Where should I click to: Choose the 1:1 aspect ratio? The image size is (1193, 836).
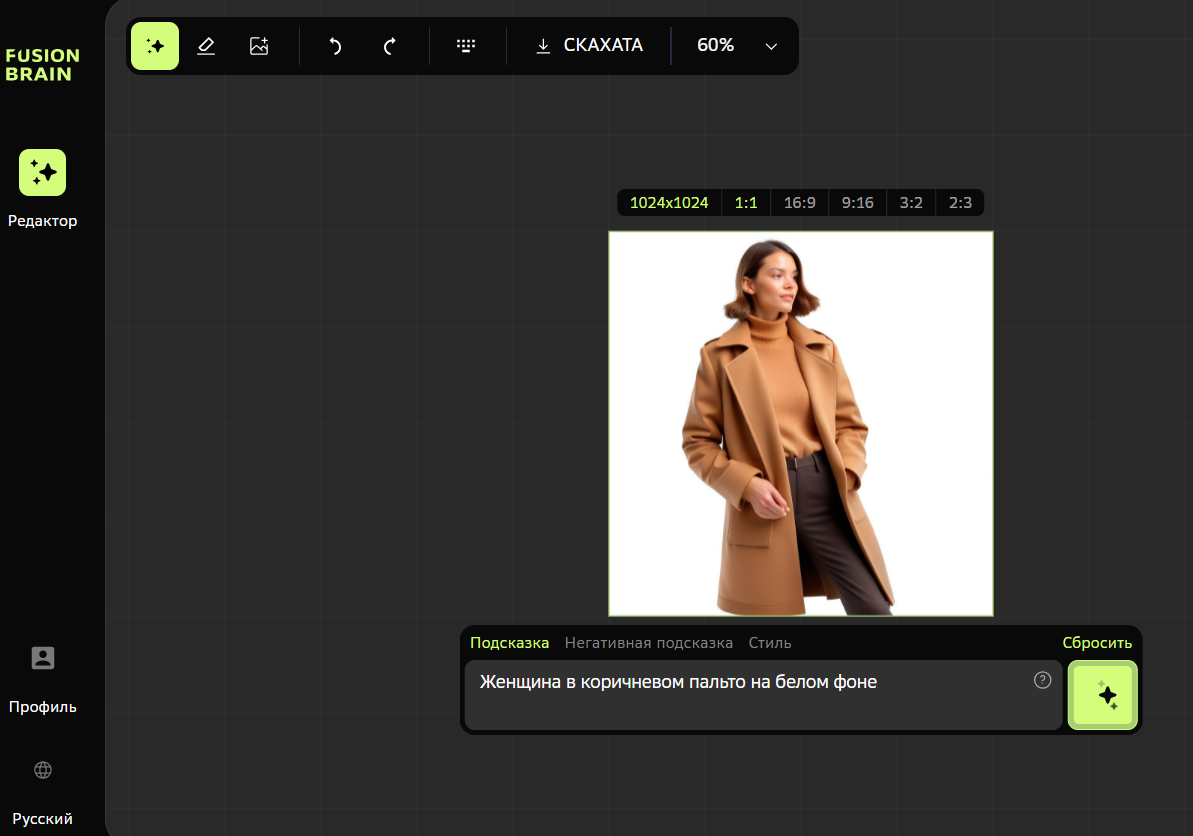(x=746, y=203)
